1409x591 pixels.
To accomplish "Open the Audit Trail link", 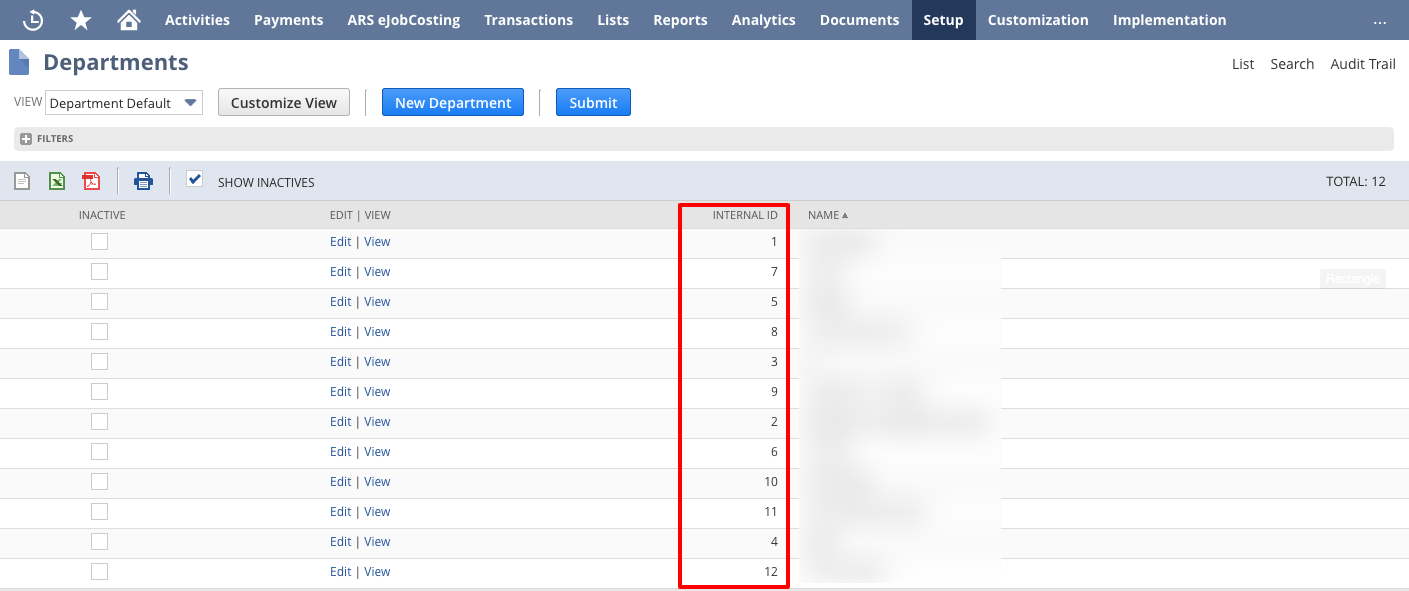I will [1363, 63].
